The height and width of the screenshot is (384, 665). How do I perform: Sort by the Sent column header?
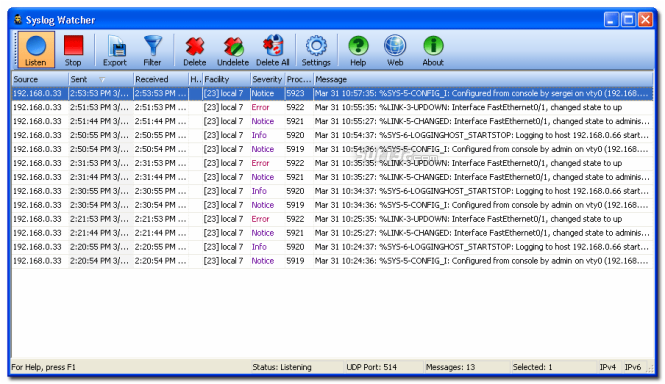101,79
